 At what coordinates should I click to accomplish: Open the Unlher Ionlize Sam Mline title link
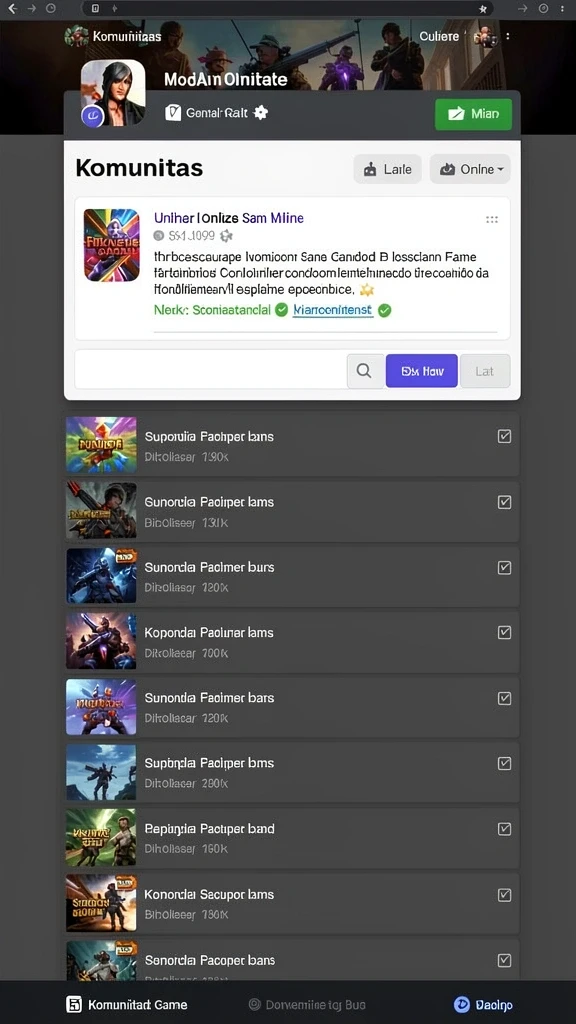[229, 218]
